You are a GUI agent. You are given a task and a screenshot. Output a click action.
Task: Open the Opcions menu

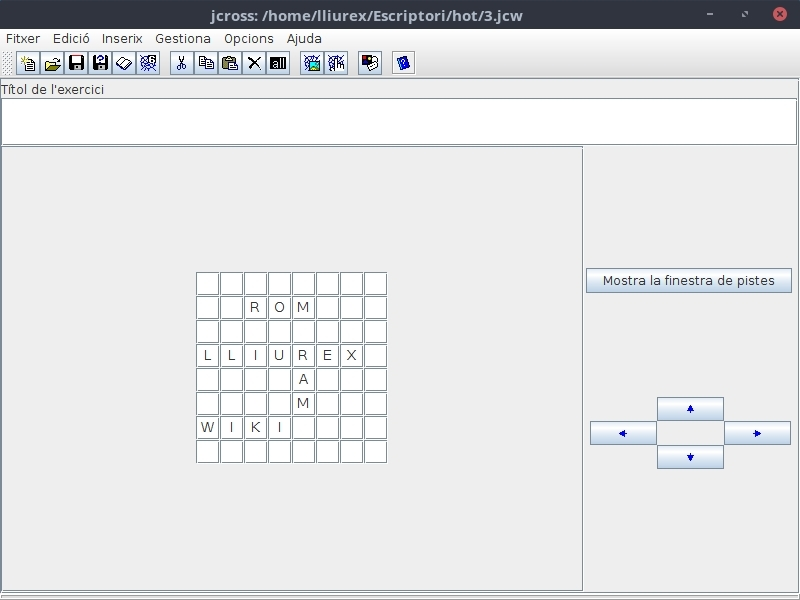249,38
